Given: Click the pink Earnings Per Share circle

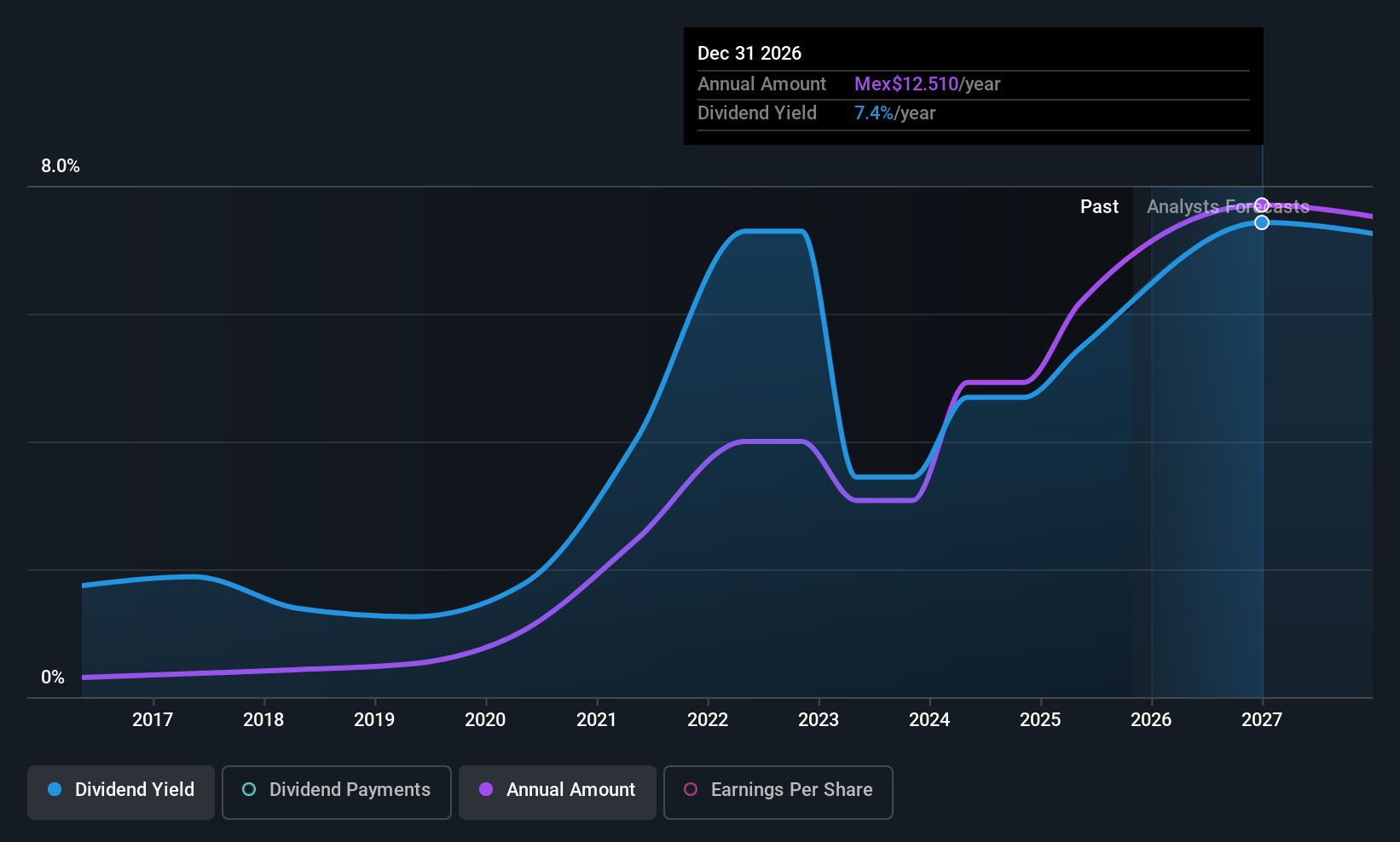Looking at the screenshot, I should [x=691, y=789].
